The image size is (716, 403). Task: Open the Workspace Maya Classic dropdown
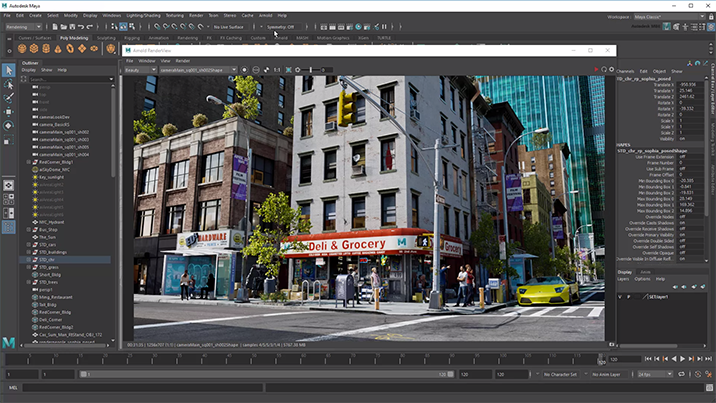[669, 17]
